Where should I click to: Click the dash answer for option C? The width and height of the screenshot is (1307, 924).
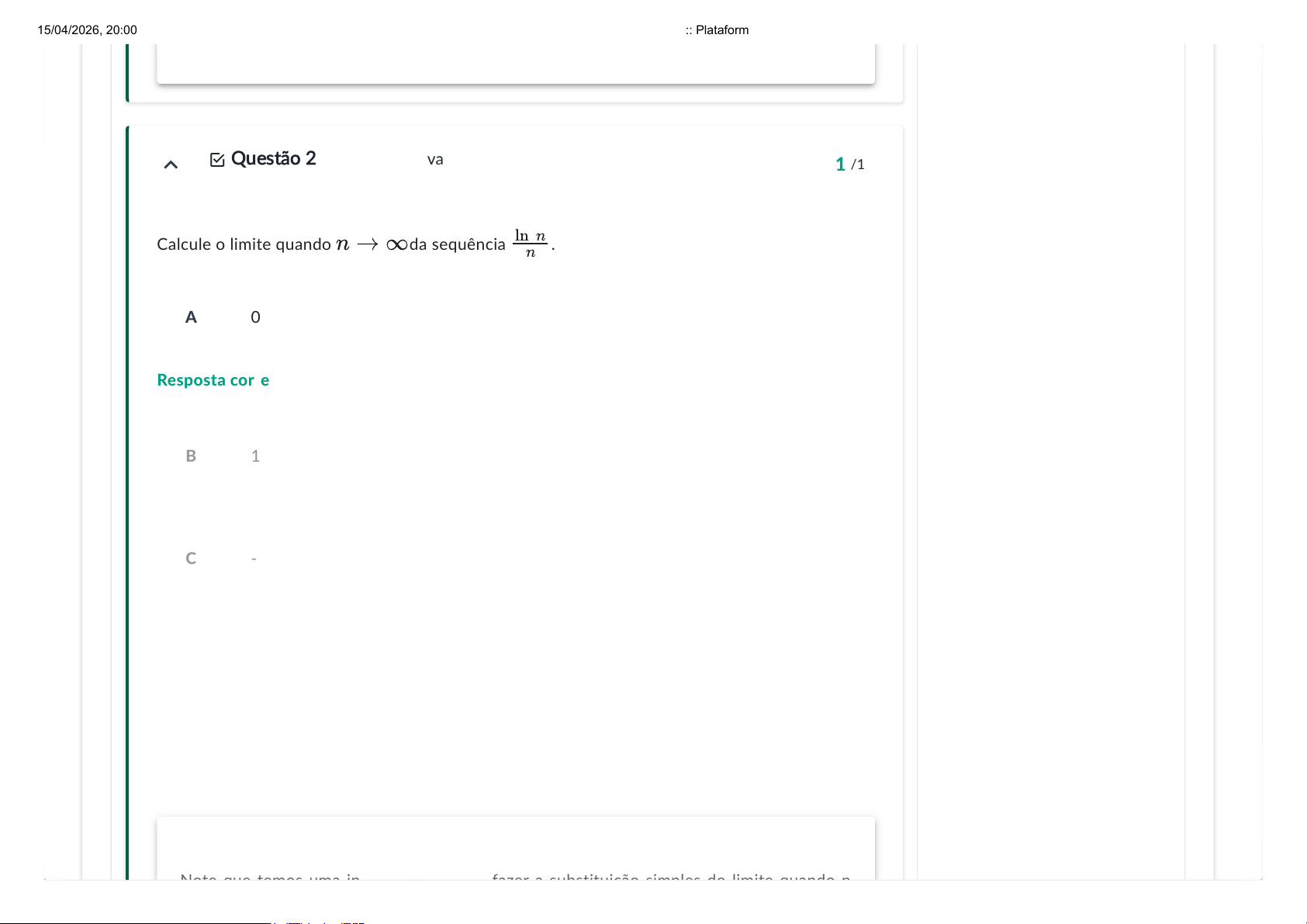(x=254, y=559)
